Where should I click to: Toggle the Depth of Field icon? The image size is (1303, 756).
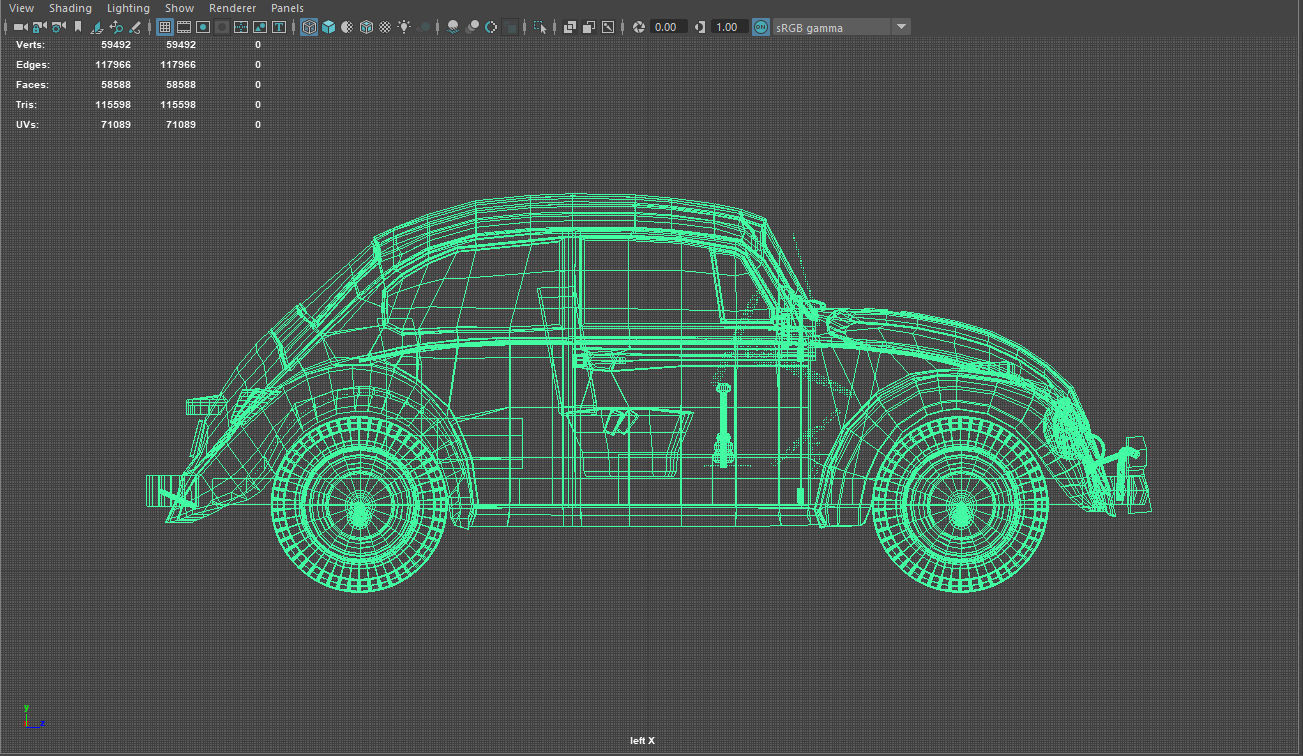511,27
